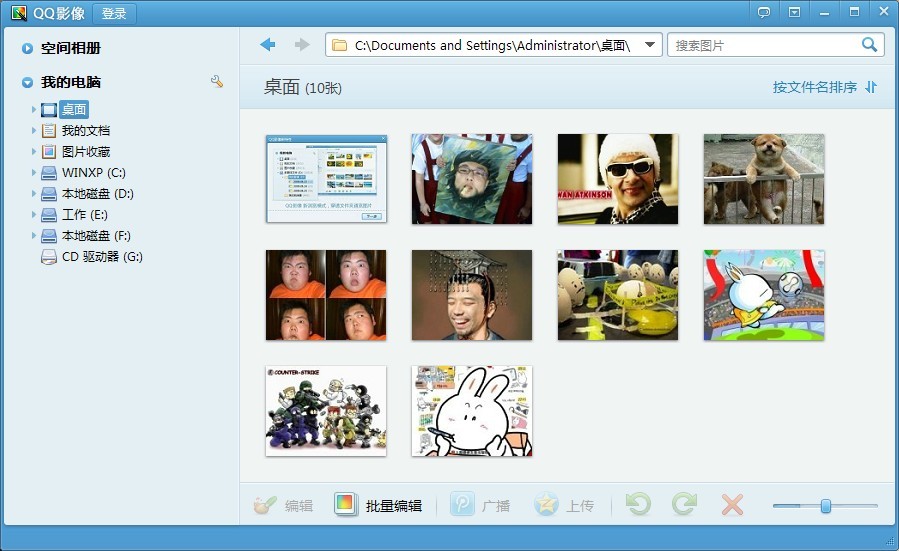The width and height of the screenshot is (899, 551).
Task: Click the 按文件名排序 sort link
Action: click(814, 87)
